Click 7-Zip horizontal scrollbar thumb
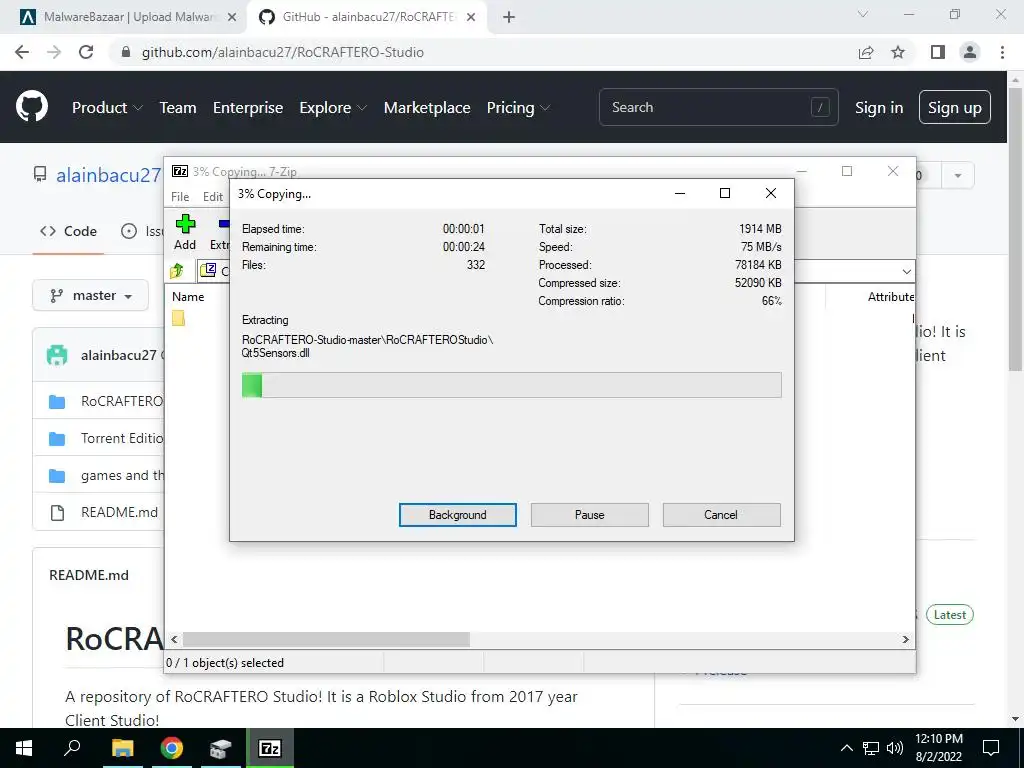The height and width of the screenshot is (768, 1024). tap(326, 639)
